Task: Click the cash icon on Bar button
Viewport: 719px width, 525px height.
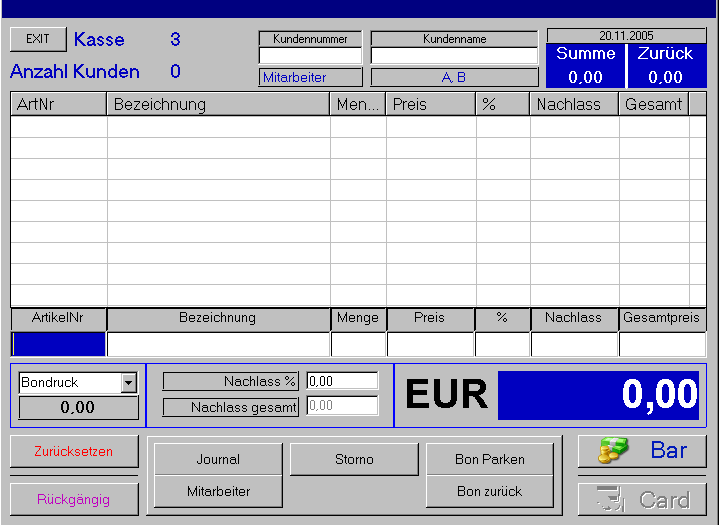Action: point(612,451)
